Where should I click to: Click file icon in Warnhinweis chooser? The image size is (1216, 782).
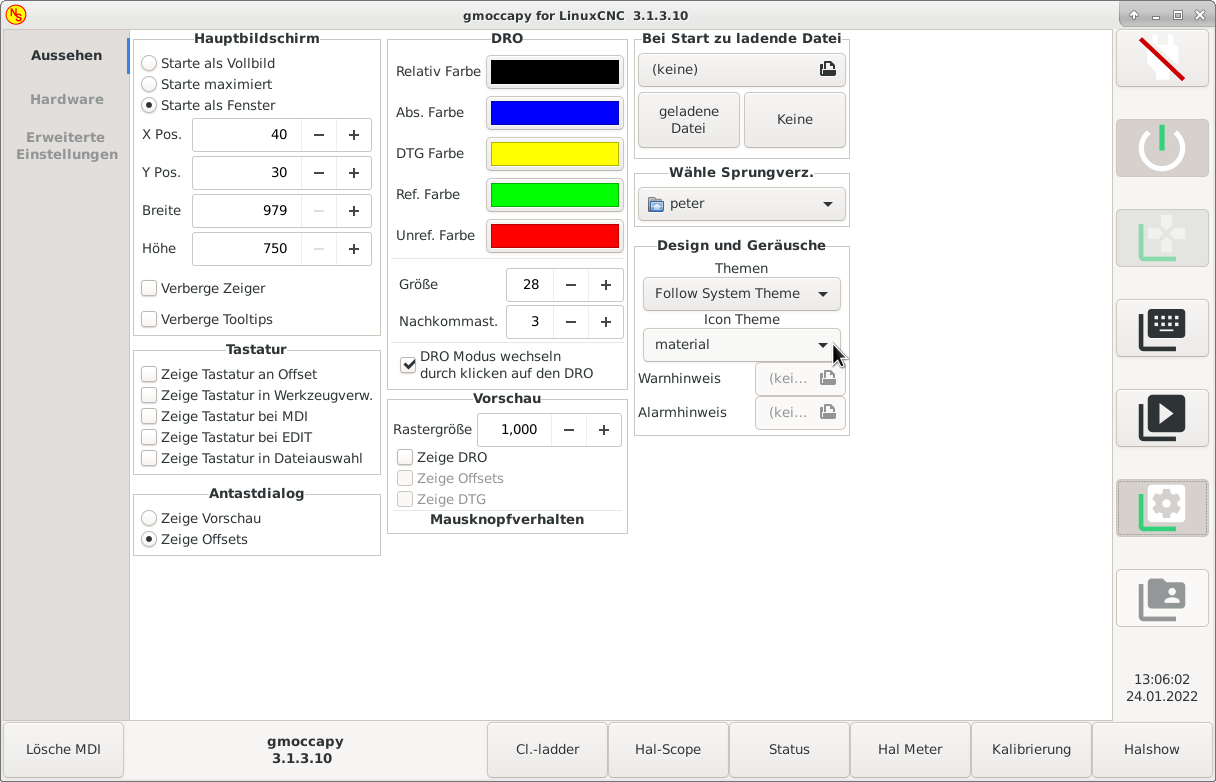[x=827, y=379]
